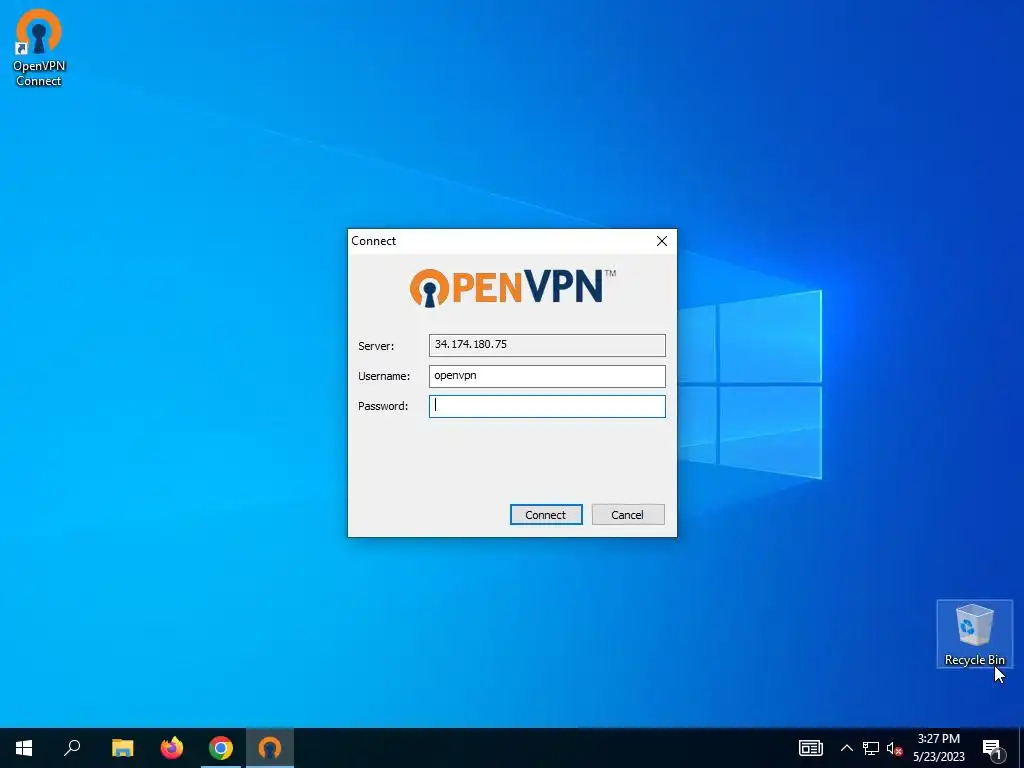
Task: Select the Server address field
Action: pyautogui.click(x=547, y=345)
